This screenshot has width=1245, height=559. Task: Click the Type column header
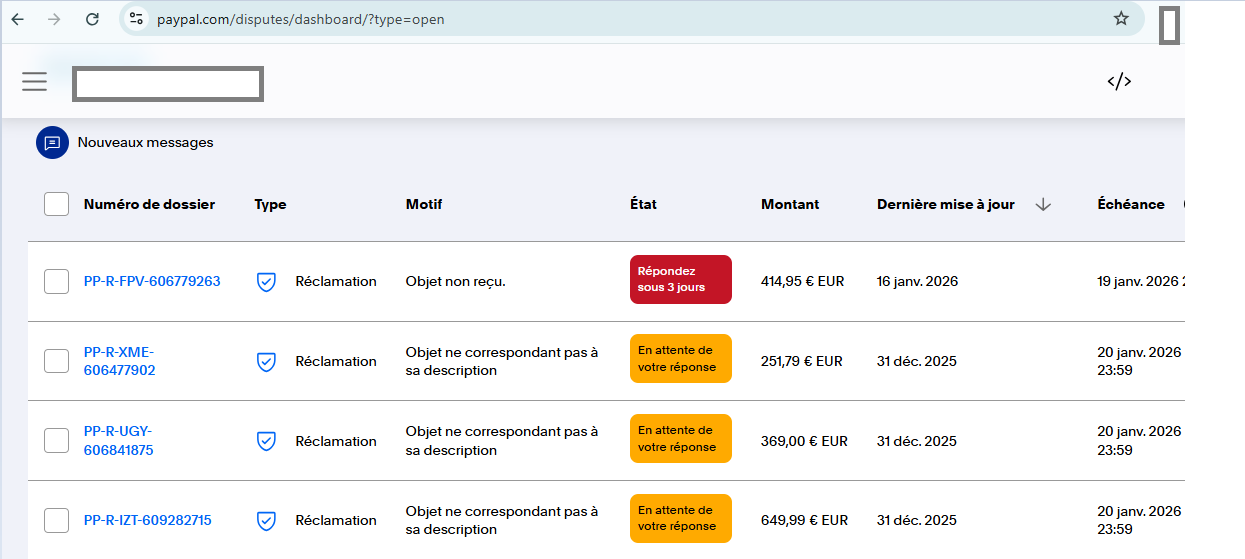(270, 204)
